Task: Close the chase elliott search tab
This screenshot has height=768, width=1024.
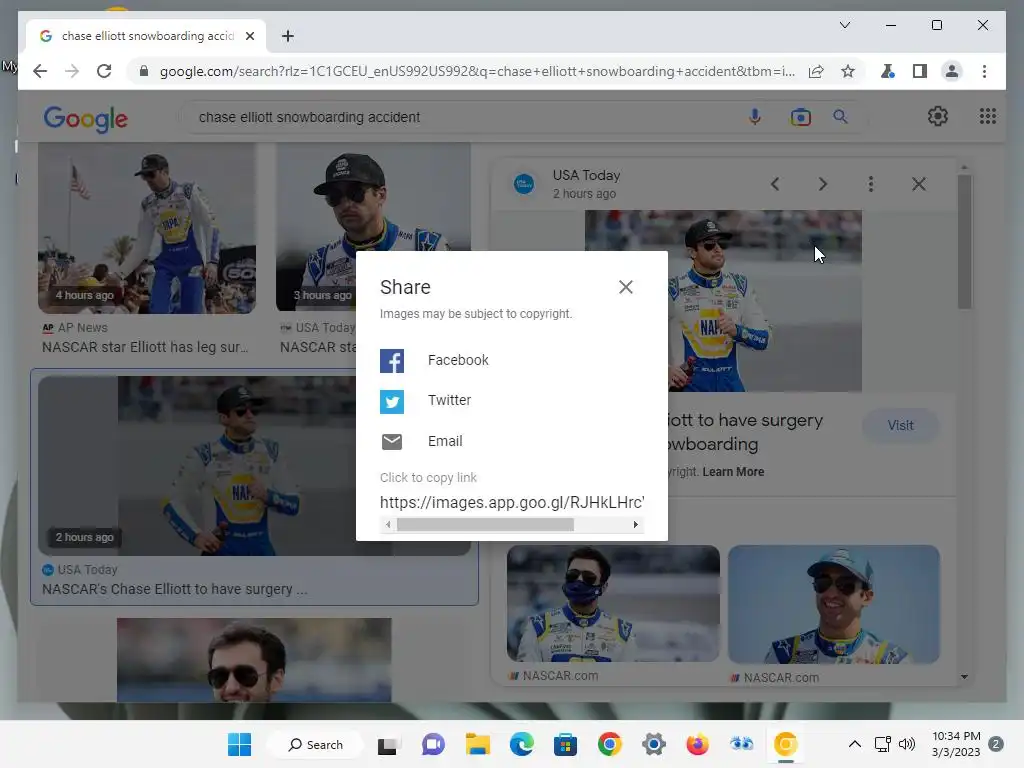Action: click(x=249, y=36)
